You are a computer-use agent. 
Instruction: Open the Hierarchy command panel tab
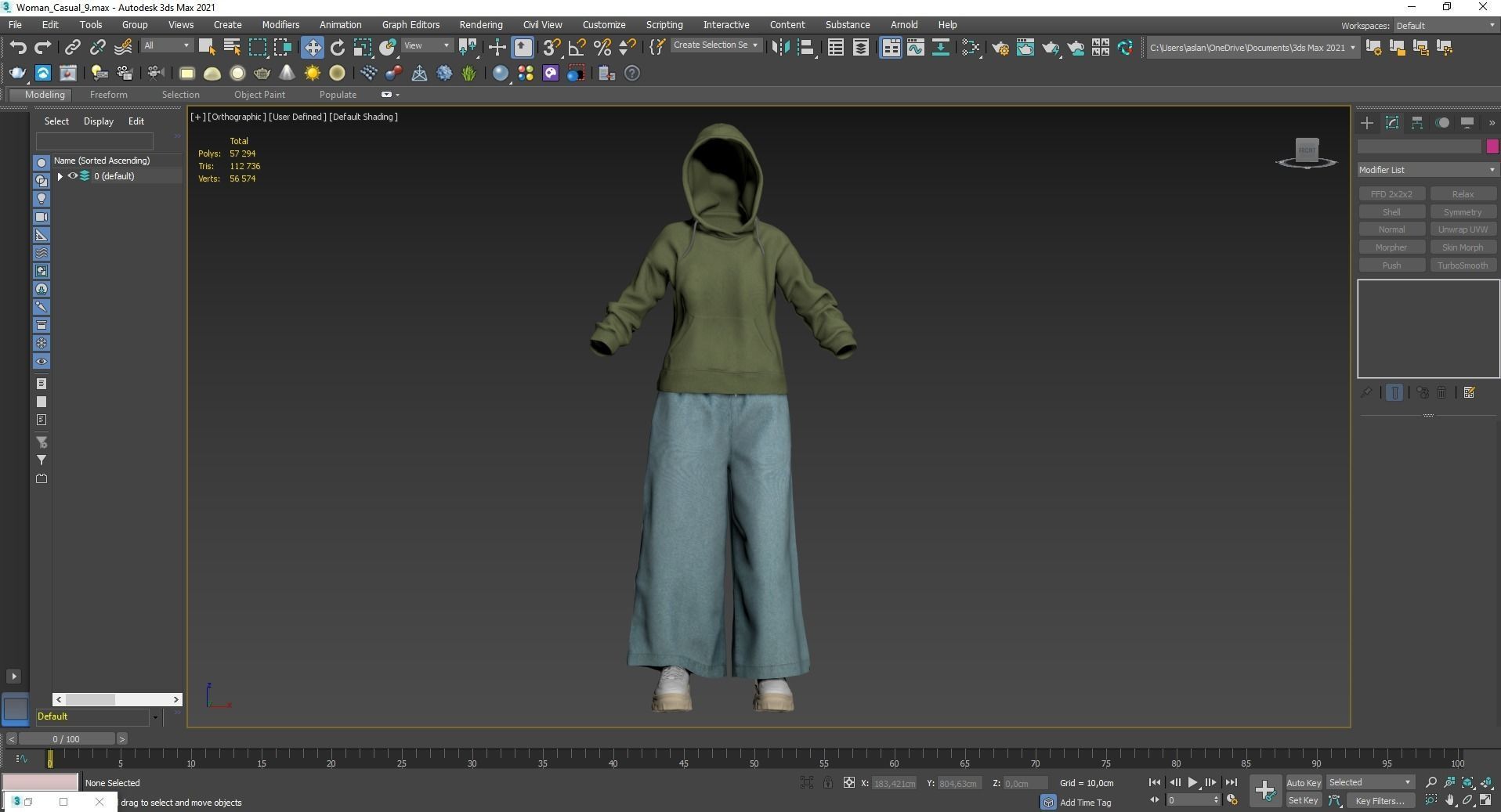tap(1417, 123)
